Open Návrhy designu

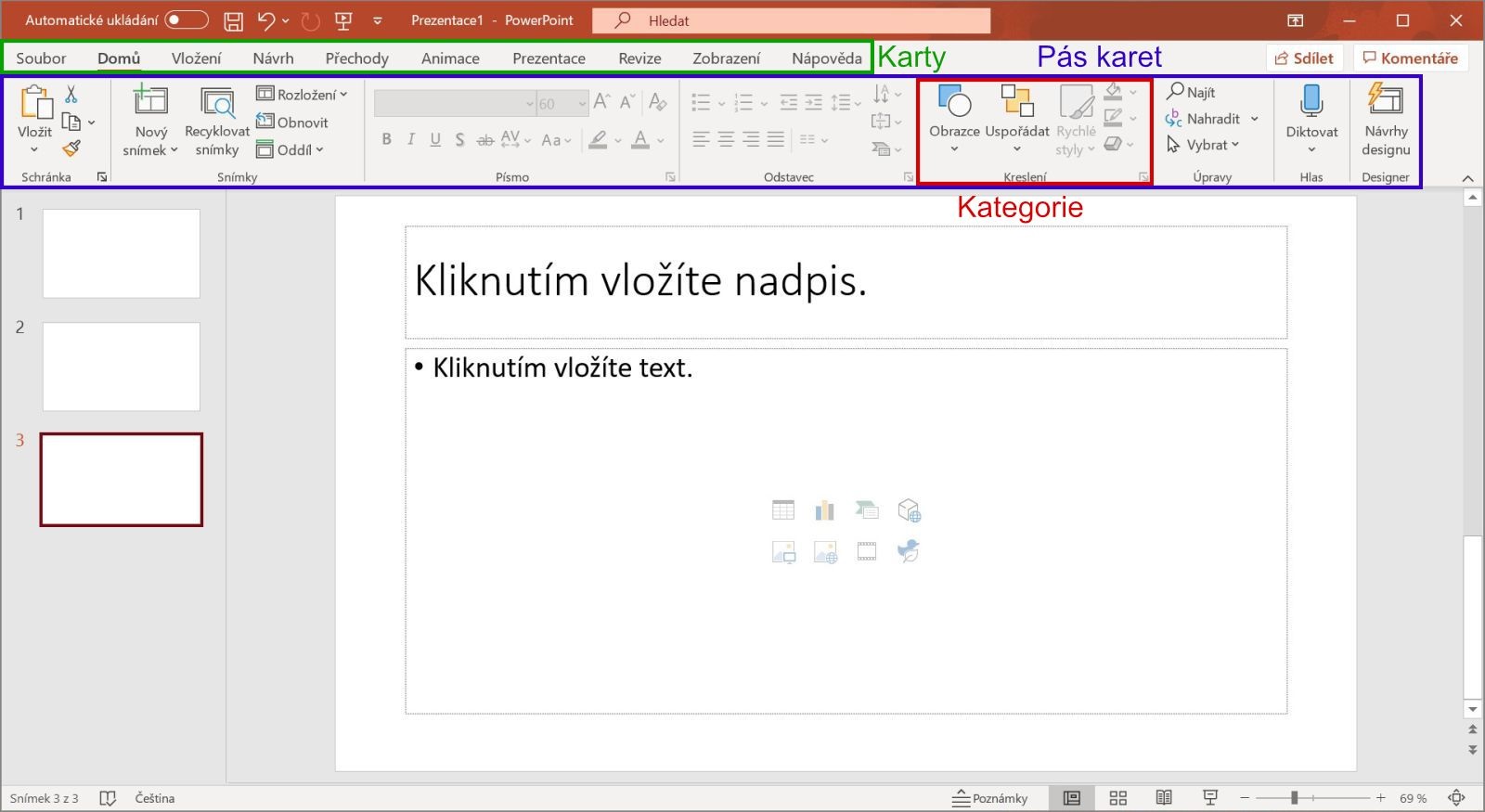coord(1386,122)
